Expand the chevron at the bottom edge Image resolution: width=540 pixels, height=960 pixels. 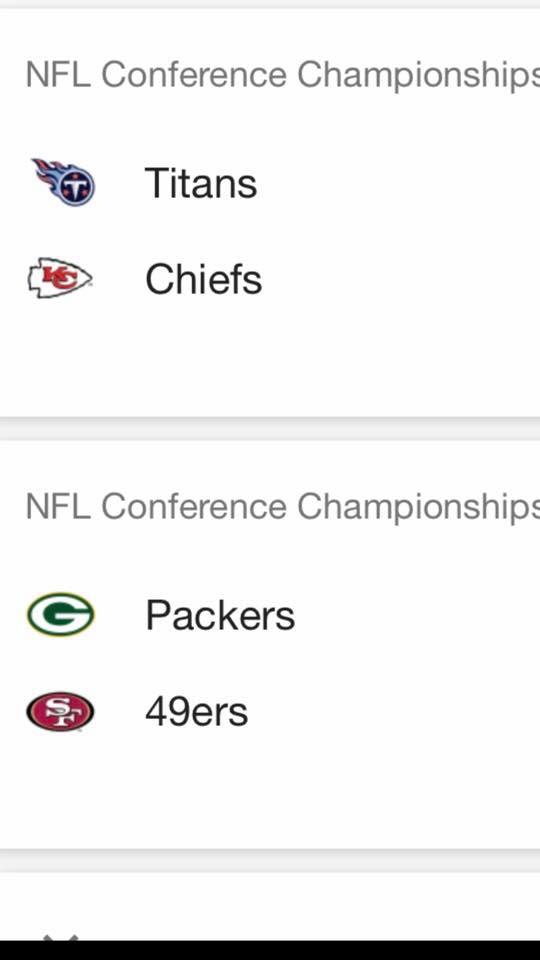click(61, 937)
